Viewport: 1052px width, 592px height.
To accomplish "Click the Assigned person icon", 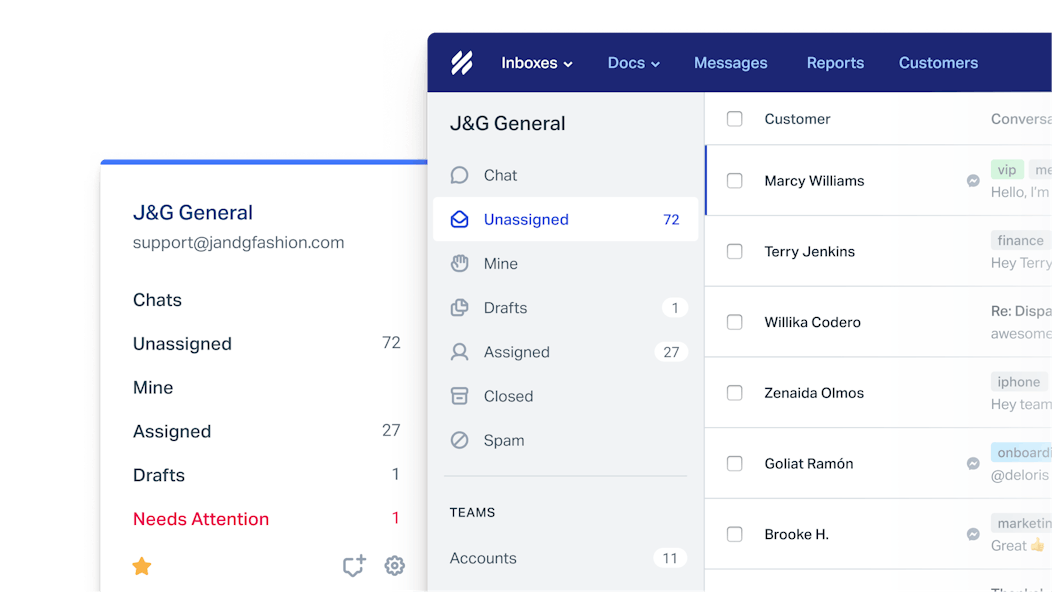I will click(460, 352).
